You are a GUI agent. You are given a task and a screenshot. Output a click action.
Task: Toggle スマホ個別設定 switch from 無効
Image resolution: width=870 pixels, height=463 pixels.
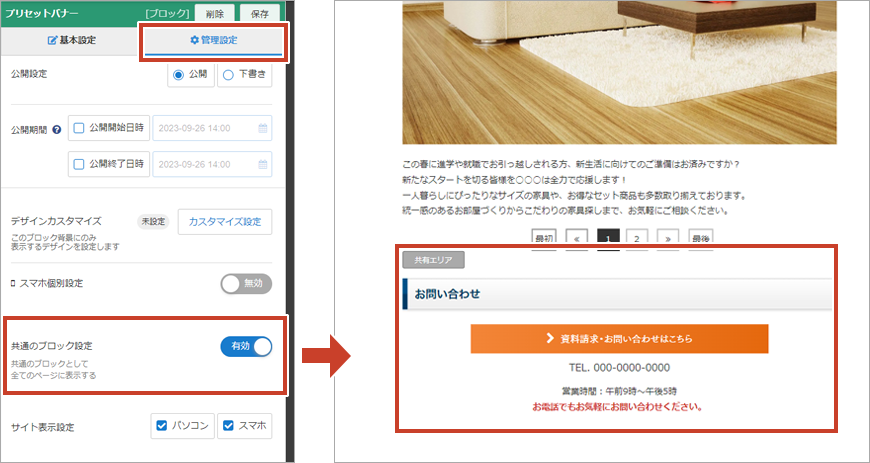(x=246, y=284)
